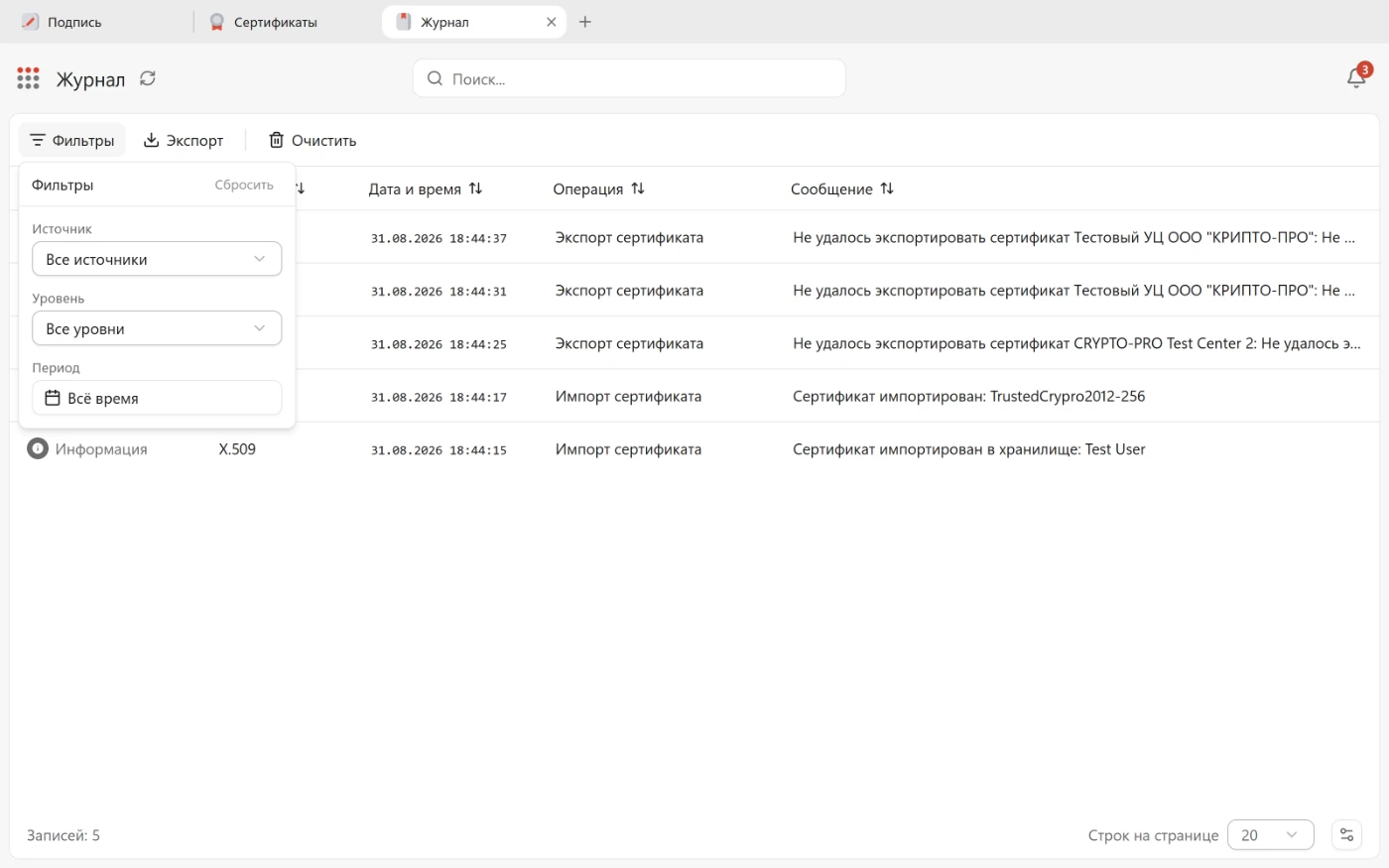Click the Дата и время column header
Screen dimensions: 1389x868
point(415,188)
